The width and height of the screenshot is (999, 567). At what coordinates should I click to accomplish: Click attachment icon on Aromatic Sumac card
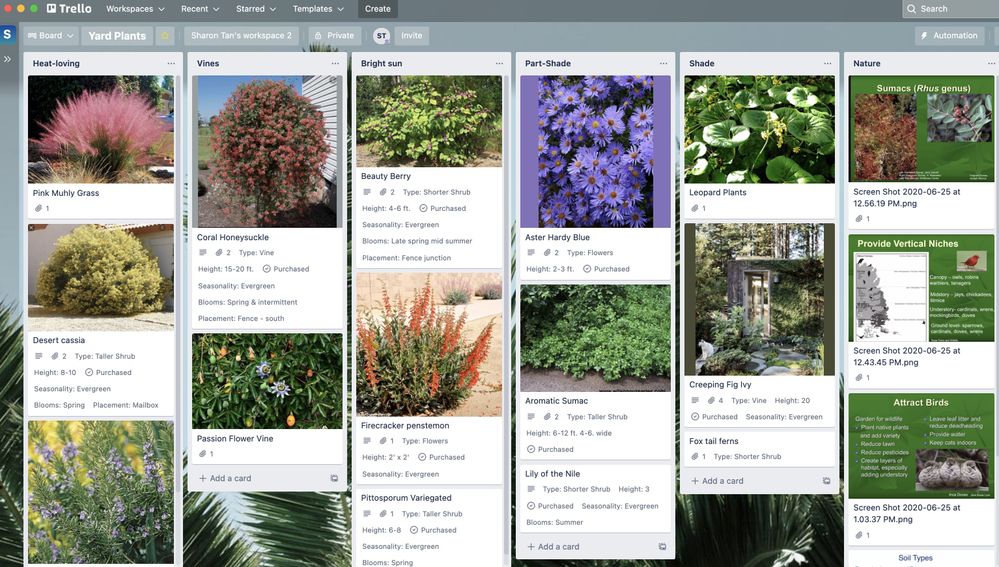[x=547, y=417]
